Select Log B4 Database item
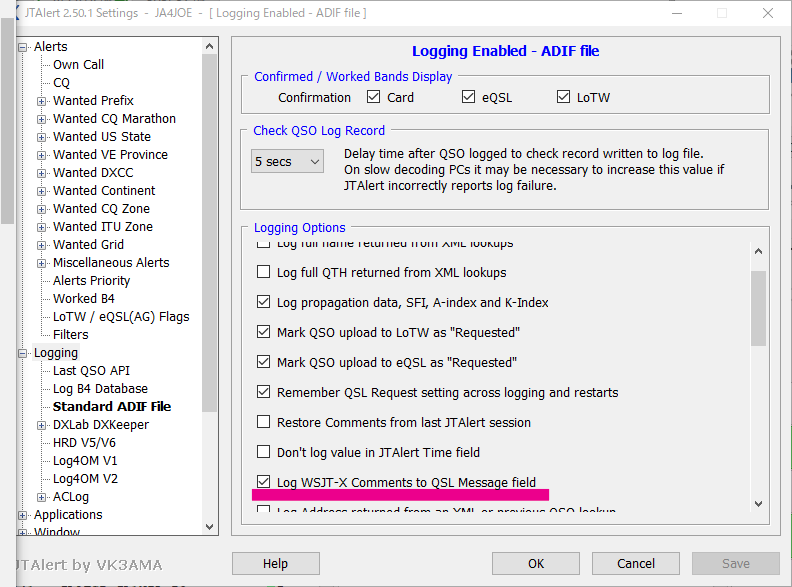This screenshot has height=587, width=792. (x=101, y=389)
